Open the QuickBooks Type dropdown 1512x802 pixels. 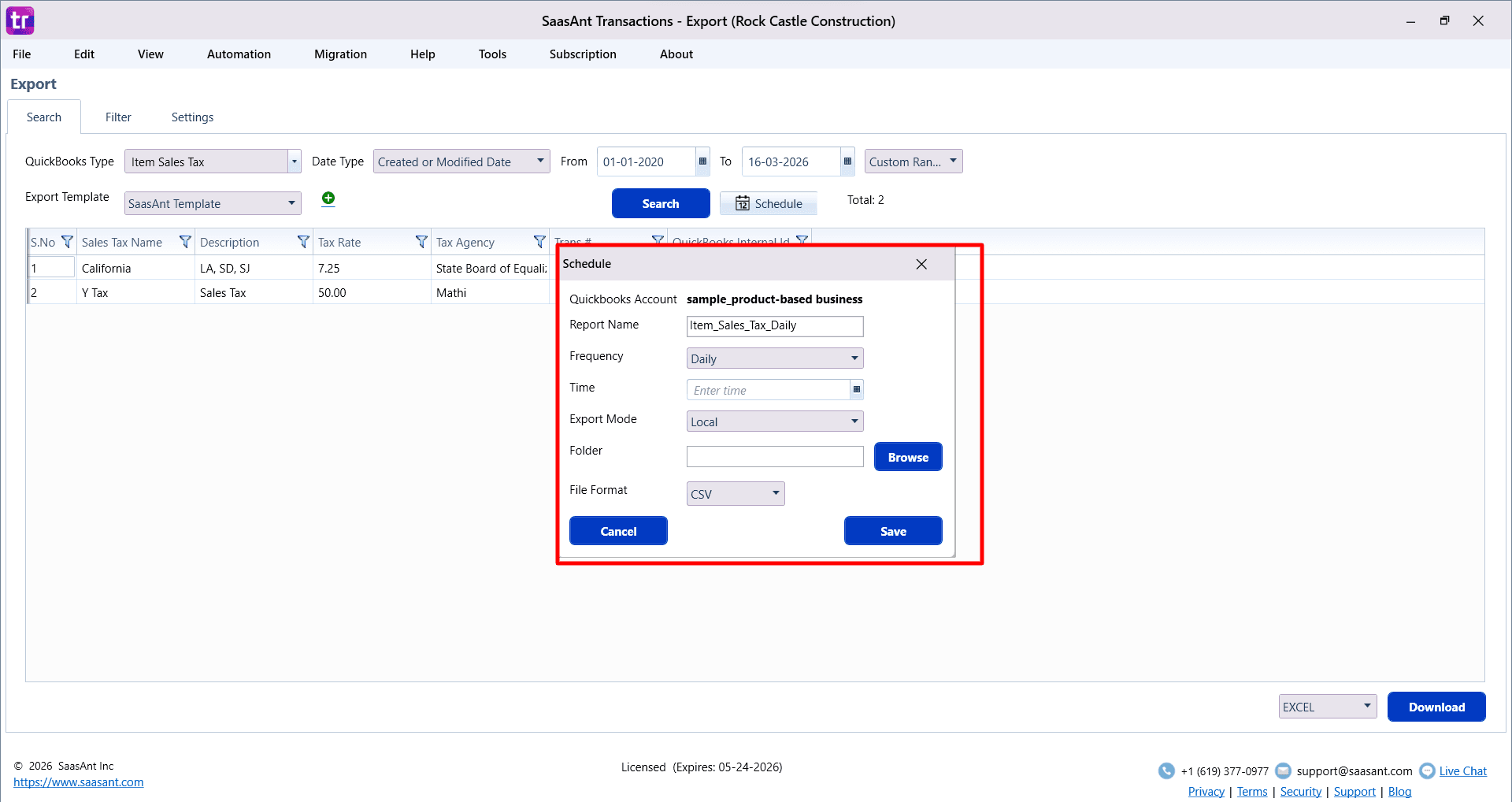pos(295,161)
